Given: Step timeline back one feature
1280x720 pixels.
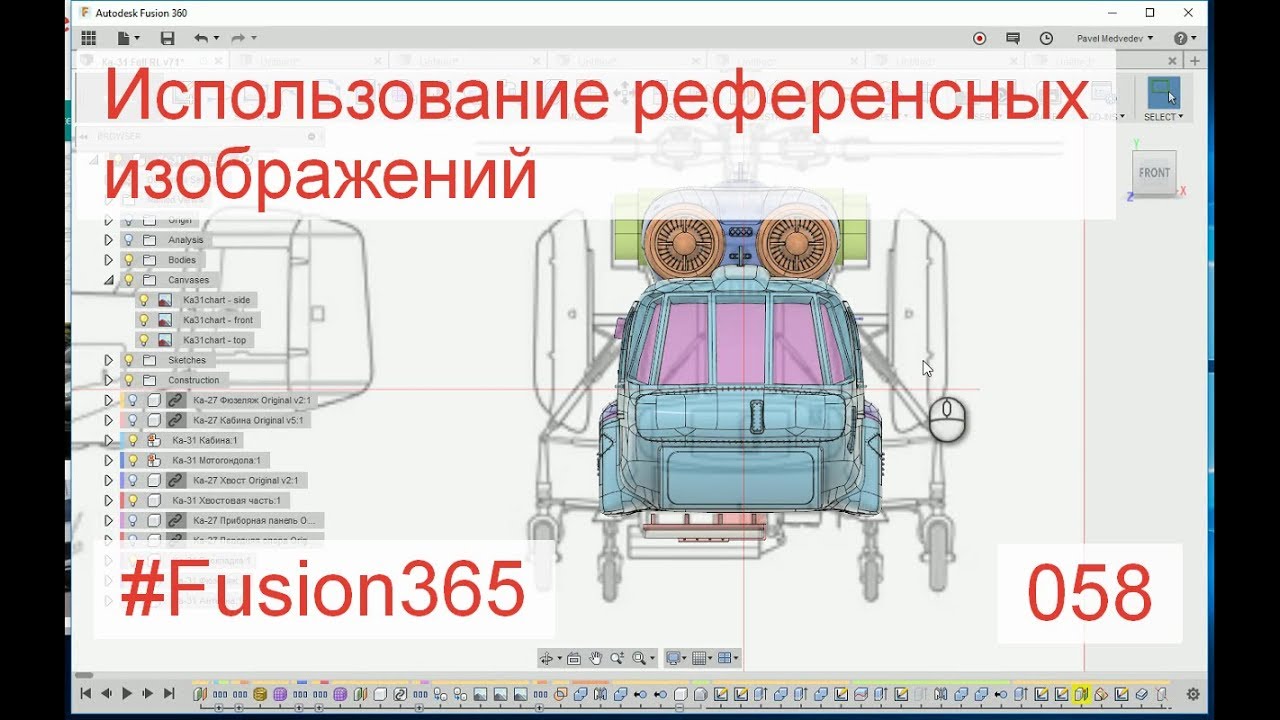Looking at the screenshot, I should coord(107,693).
